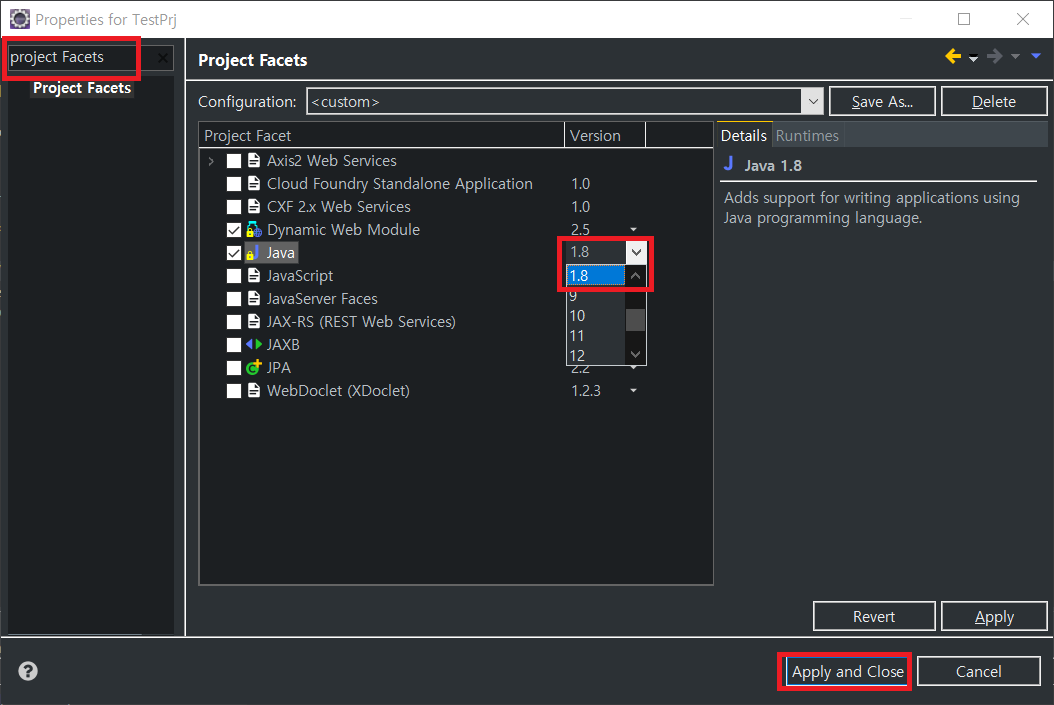Open Dynamic Web Module version dropdown arrow
Screen dimensions: 1054x705
[633, 230]
